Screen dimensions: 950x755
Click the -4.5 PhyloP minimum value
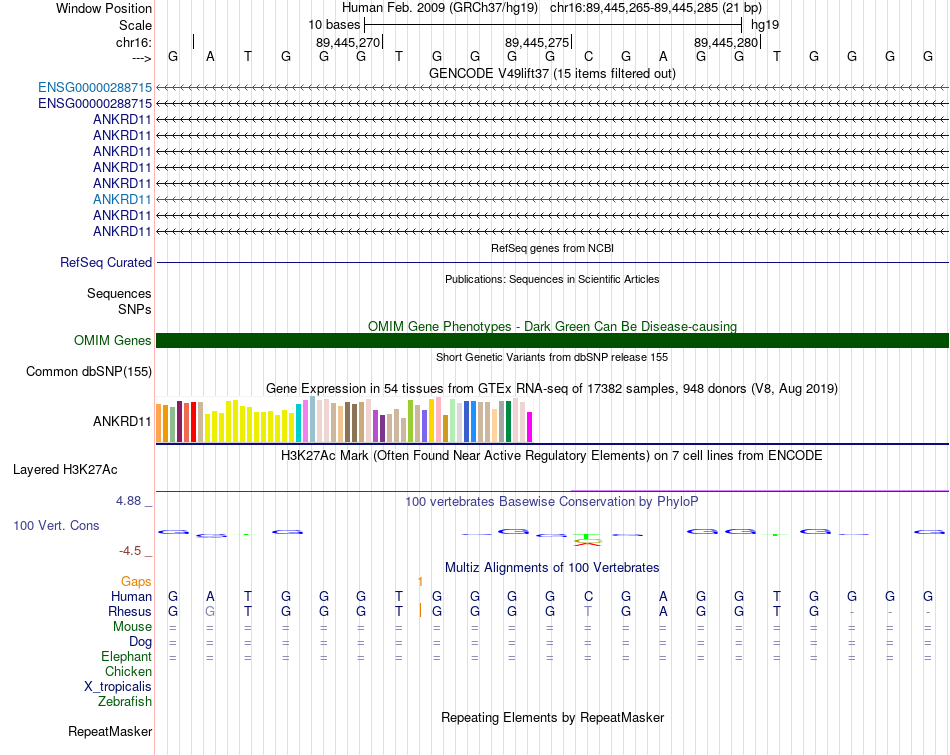(130, 551)
